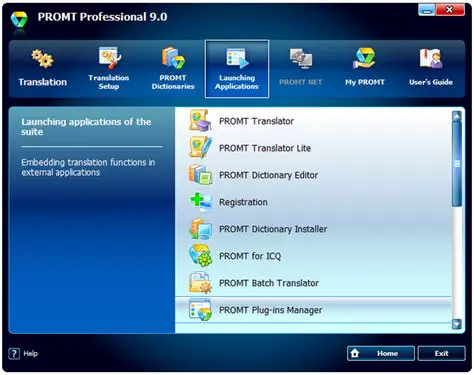The image size is (474, 375).
Task: Launch PROMT Dictionary Installer text entry
Action: coord(273,229)
